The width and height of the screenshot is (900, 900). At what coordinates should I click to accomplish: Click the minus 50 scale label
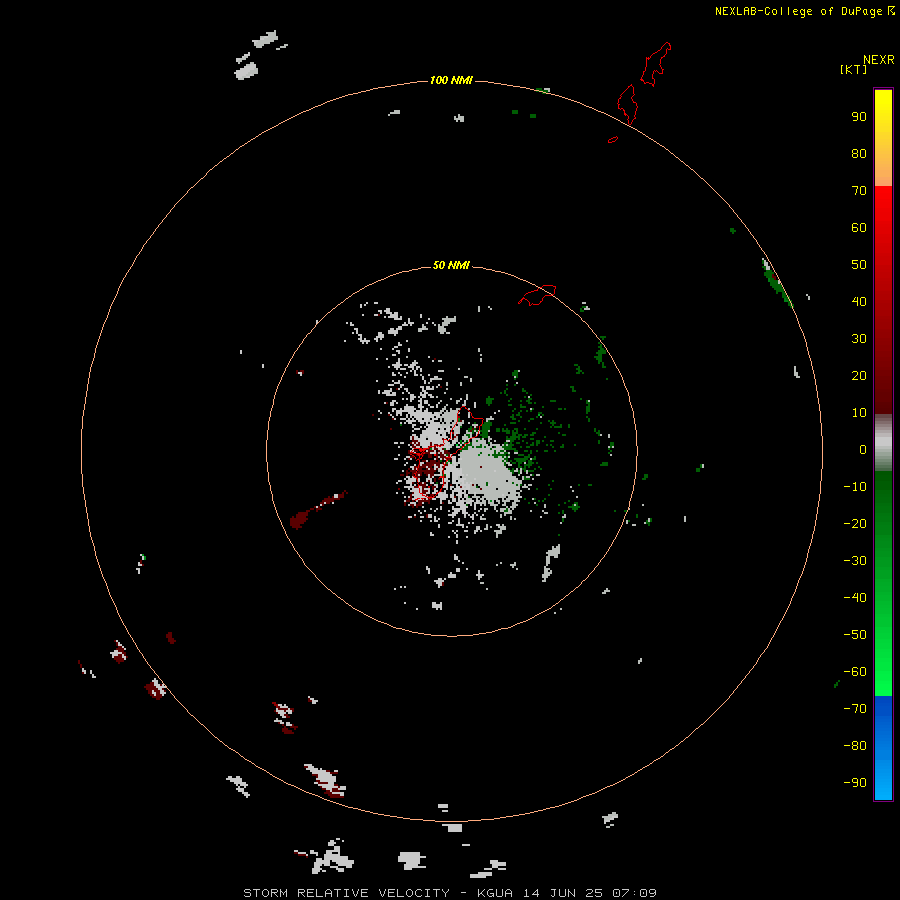[855, 635]
